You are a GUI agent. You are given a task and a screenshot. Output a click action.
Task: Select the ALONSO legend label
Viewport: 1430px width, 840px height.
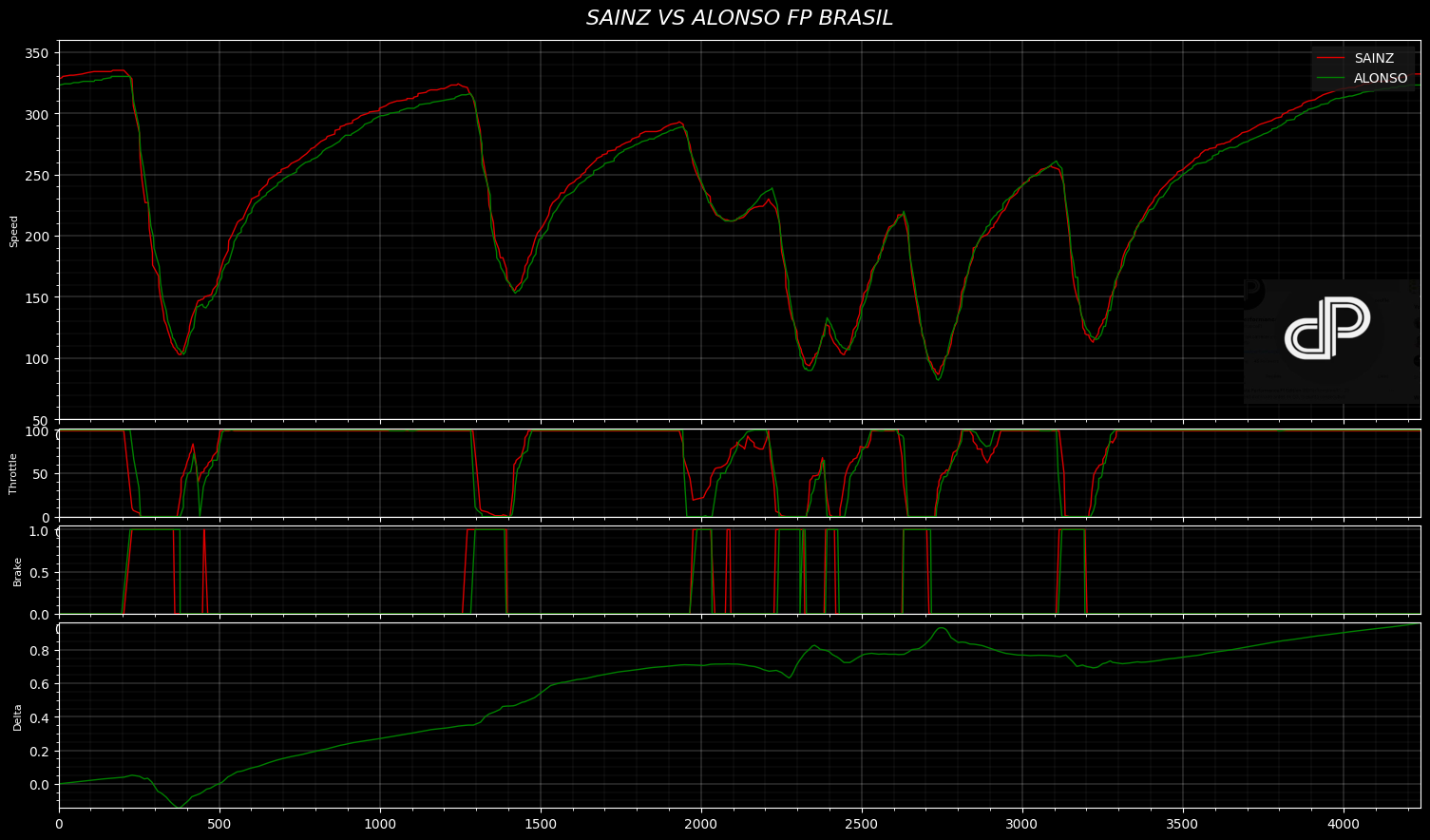point(1380,79)
